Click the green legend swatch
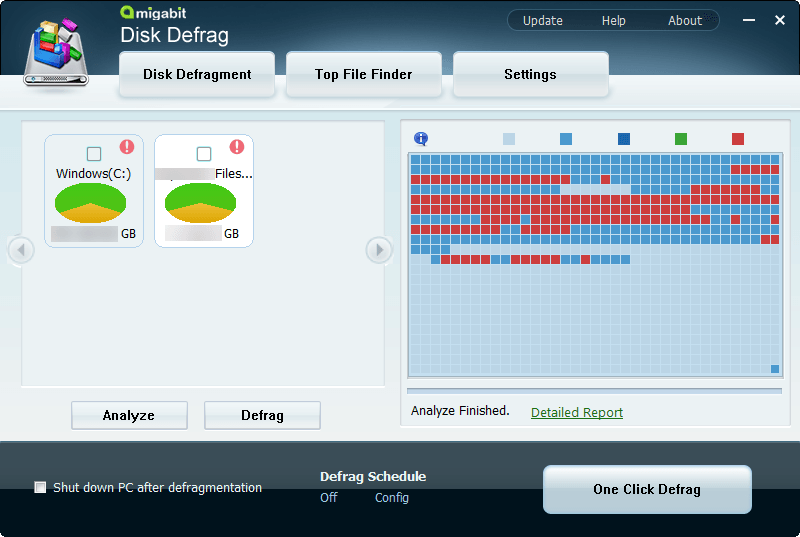Viewport: 800px width, 537px height. 681,139
